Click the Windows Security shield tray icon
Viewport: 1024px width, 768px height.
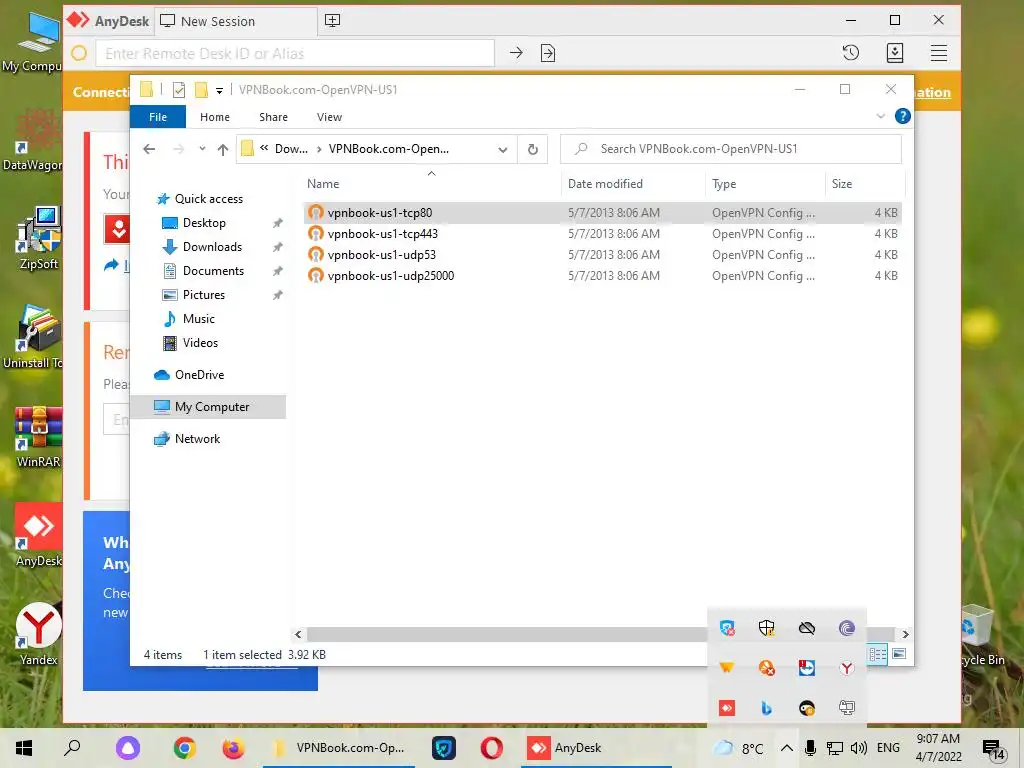(x=767, y=628)
